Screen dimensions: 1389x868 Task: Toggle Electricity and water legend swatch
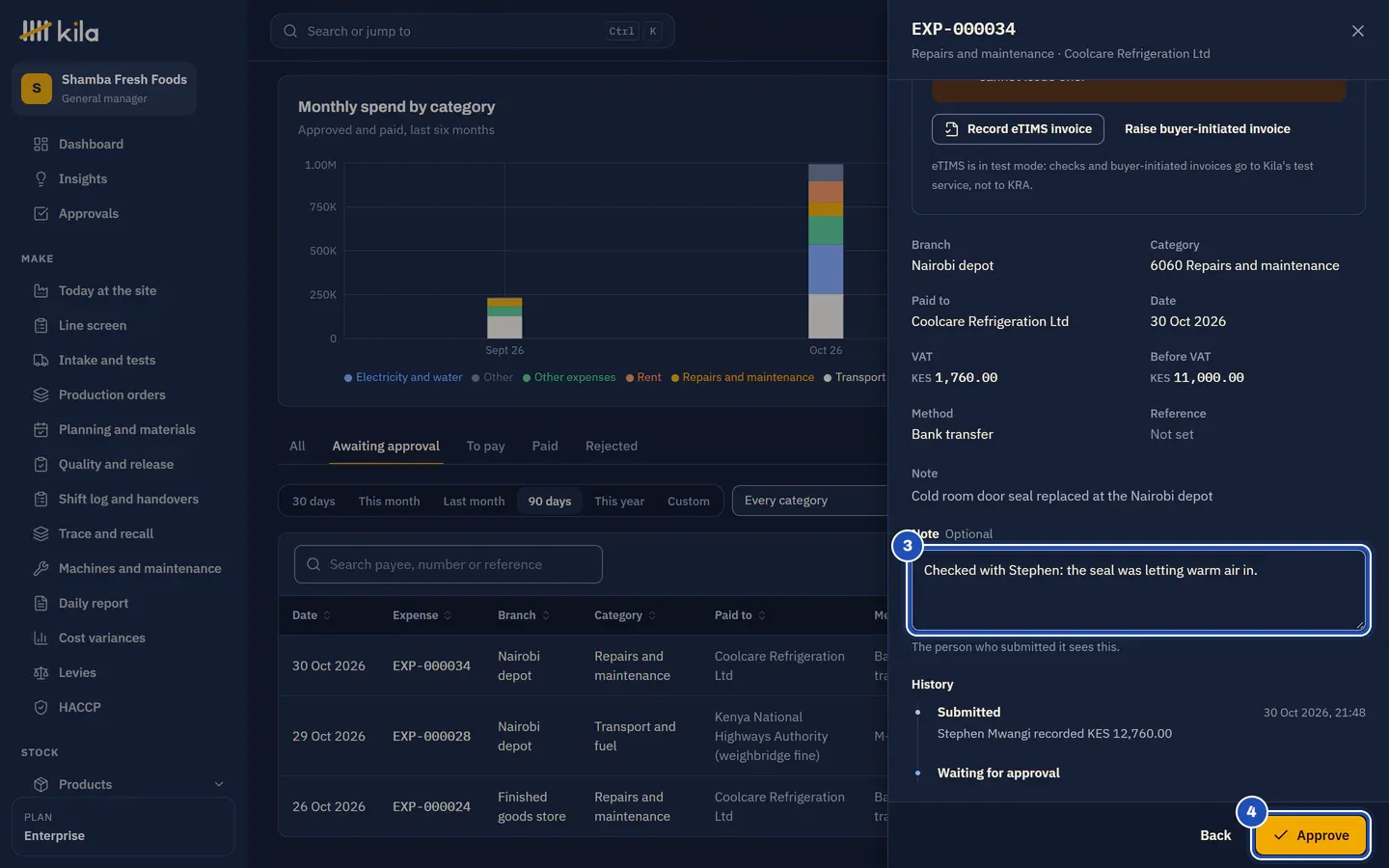[348, 378]
